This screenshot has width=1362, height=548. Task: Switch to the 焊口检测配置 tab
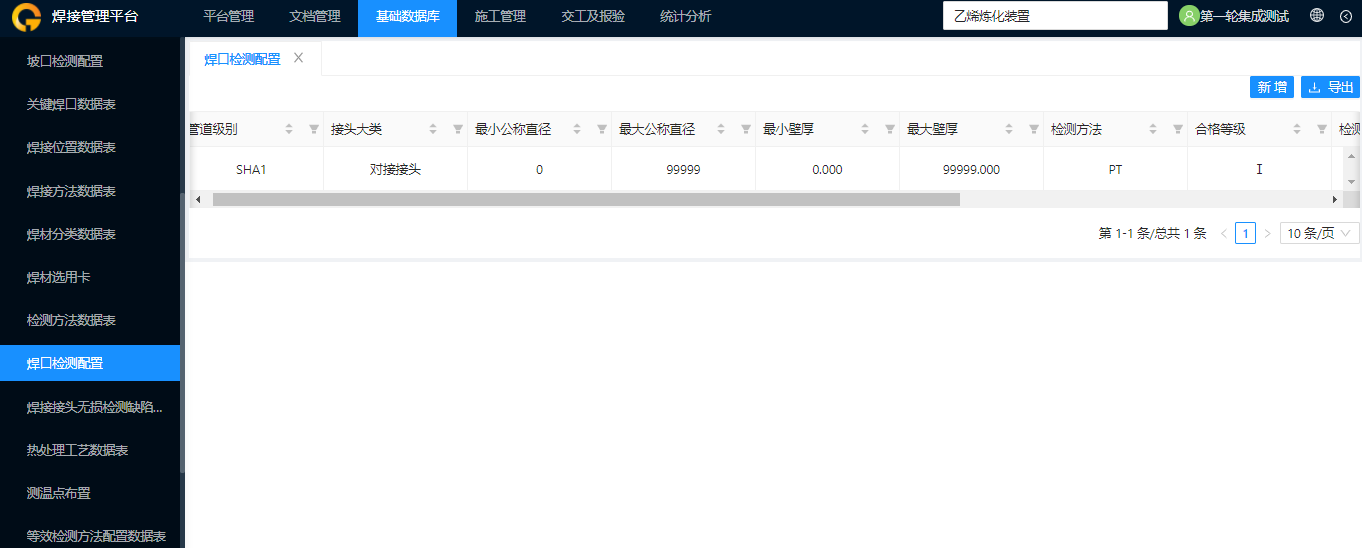pos(242,59)
